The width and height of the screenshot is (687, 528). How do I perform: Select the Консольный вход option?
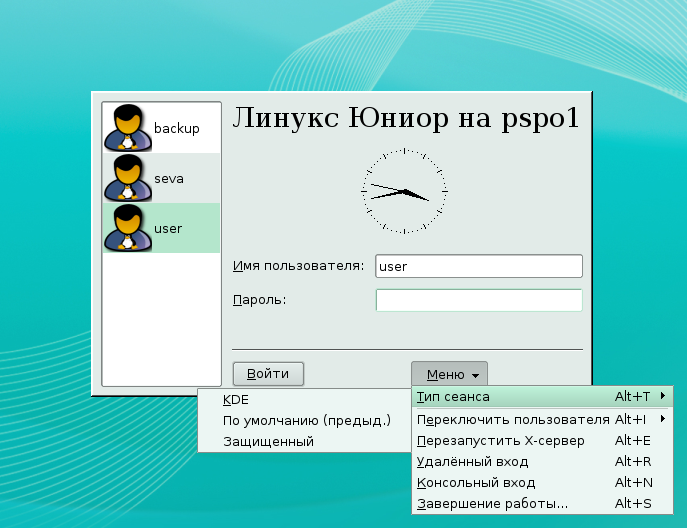point(472,482)
